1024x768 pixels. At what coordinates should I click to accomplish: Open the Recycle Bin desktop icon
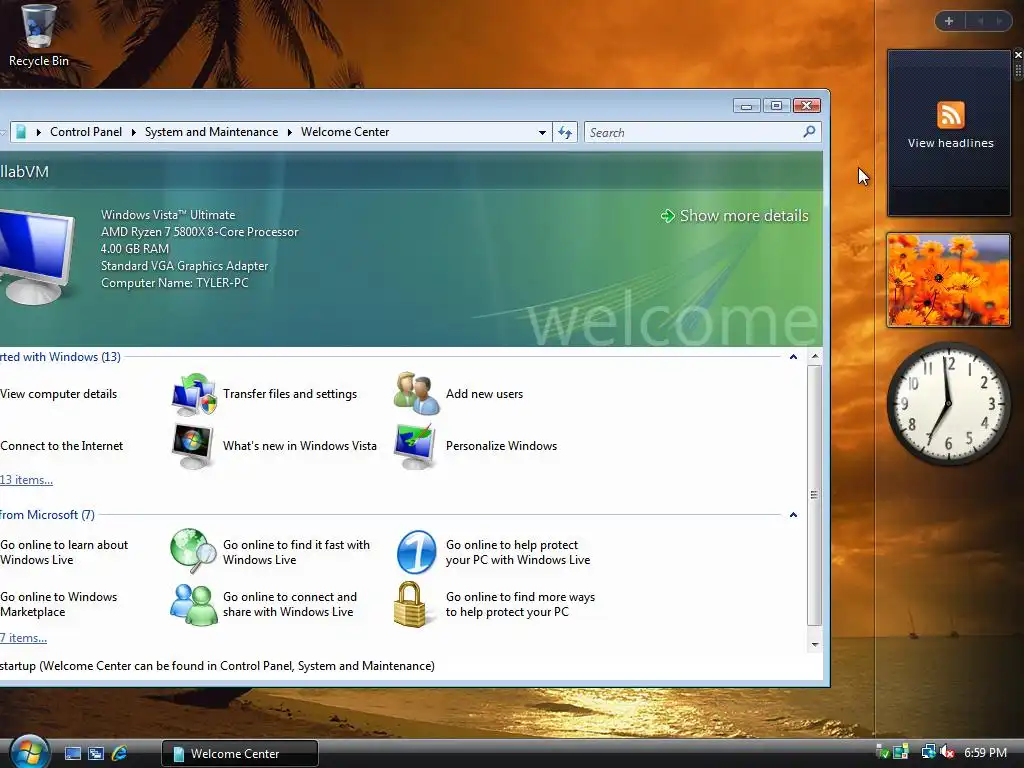pos(38,36)
